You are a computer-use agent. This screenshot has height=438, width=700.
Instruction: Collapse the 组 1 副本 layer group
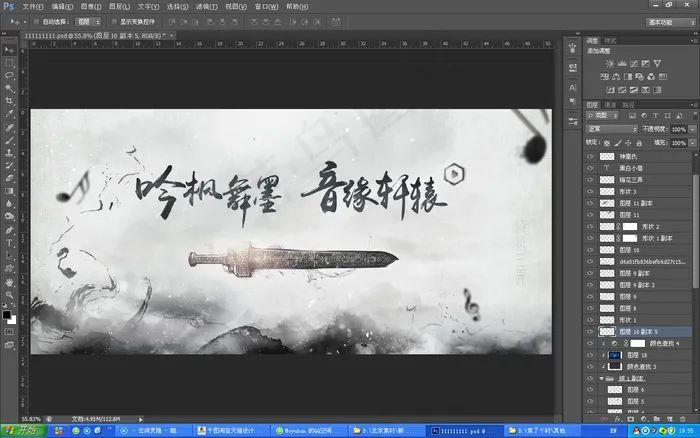tap(601, 379)
